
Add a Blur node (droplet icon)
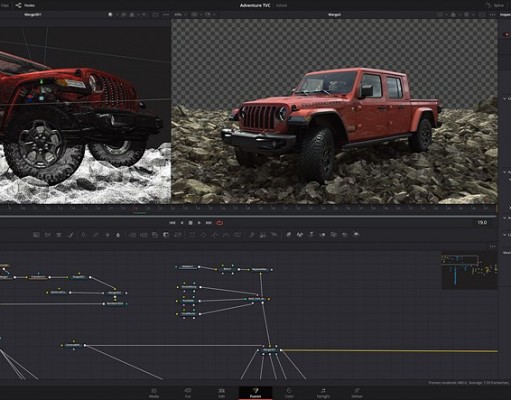tap(118, 235)
